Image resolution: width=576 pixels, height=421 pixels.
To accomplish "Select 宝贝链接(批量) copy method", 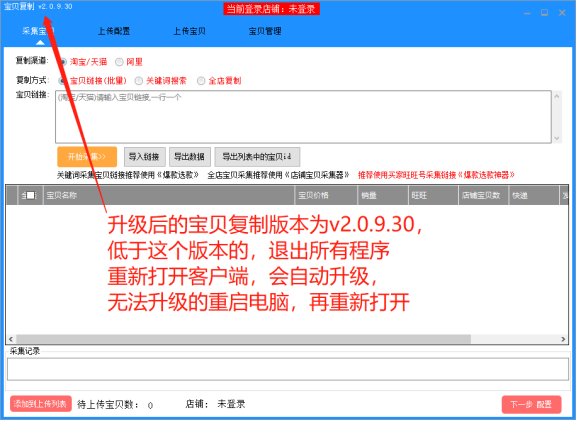I will [x=63, y=80].
